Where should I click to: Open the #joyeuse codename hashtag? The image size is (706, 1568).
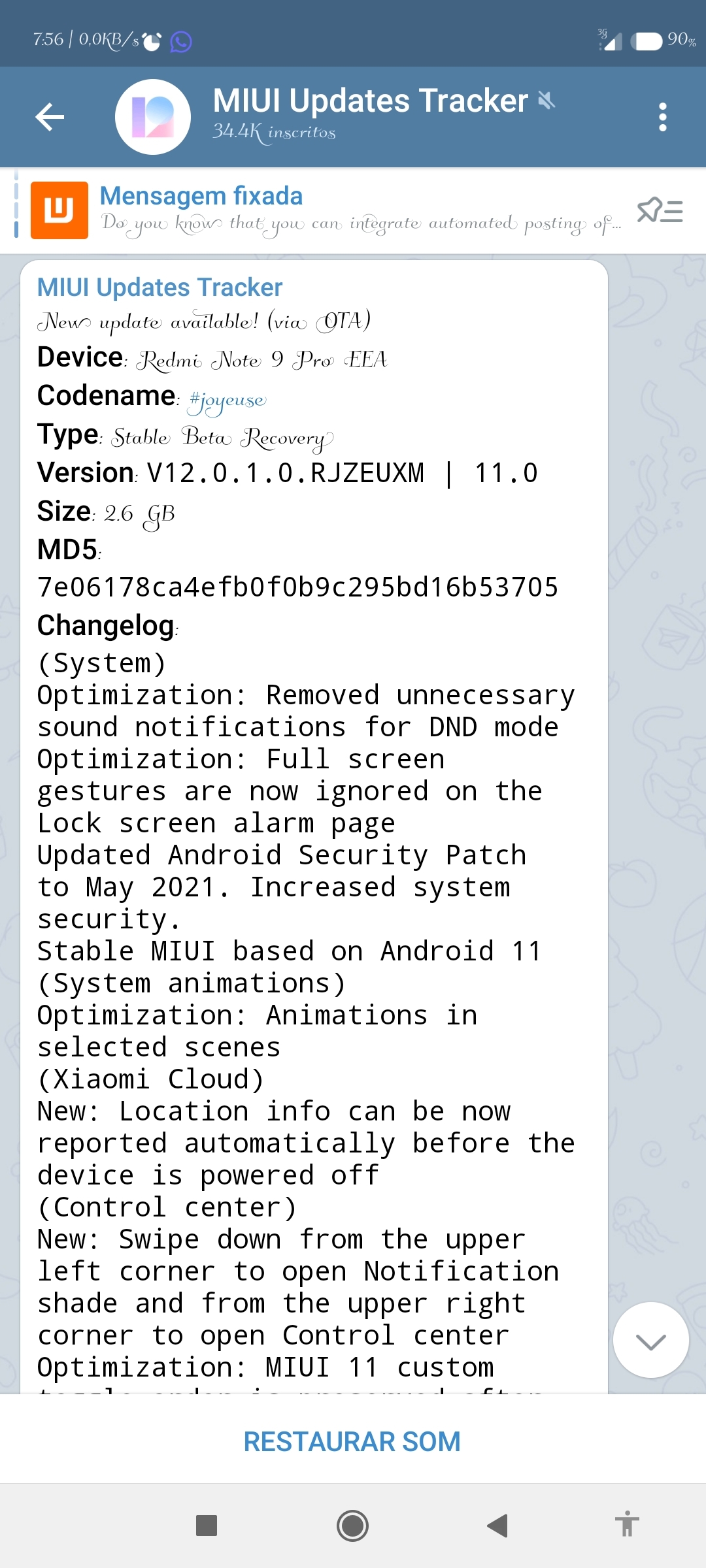tap(227, 399)
